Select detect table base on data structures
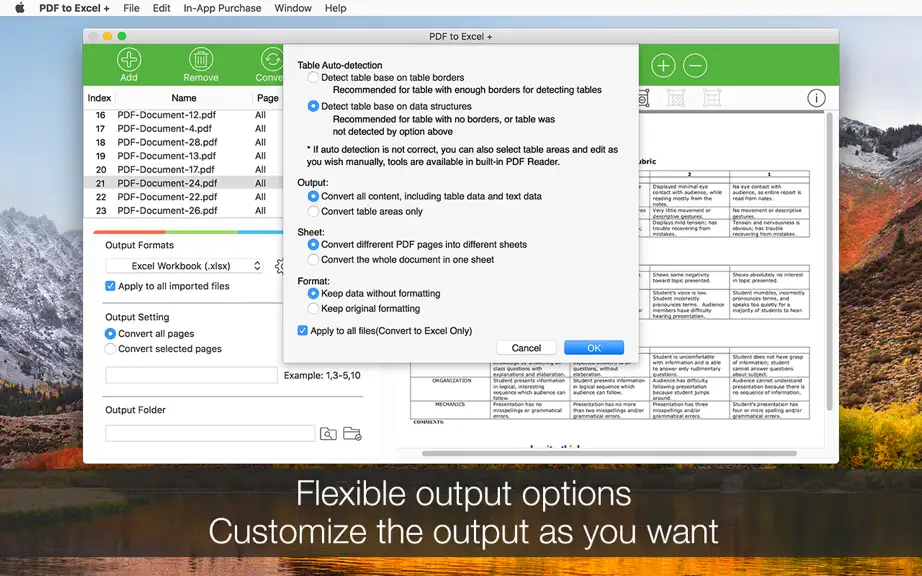This screenshot has width=922, height=576. click(x=313, y=106)
